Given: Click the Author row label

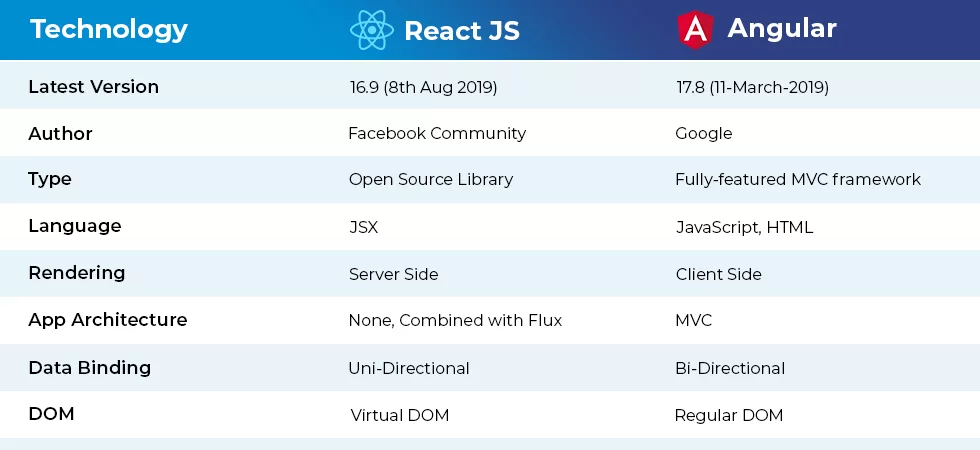Looking at the screenshot, I should (61, 133).
